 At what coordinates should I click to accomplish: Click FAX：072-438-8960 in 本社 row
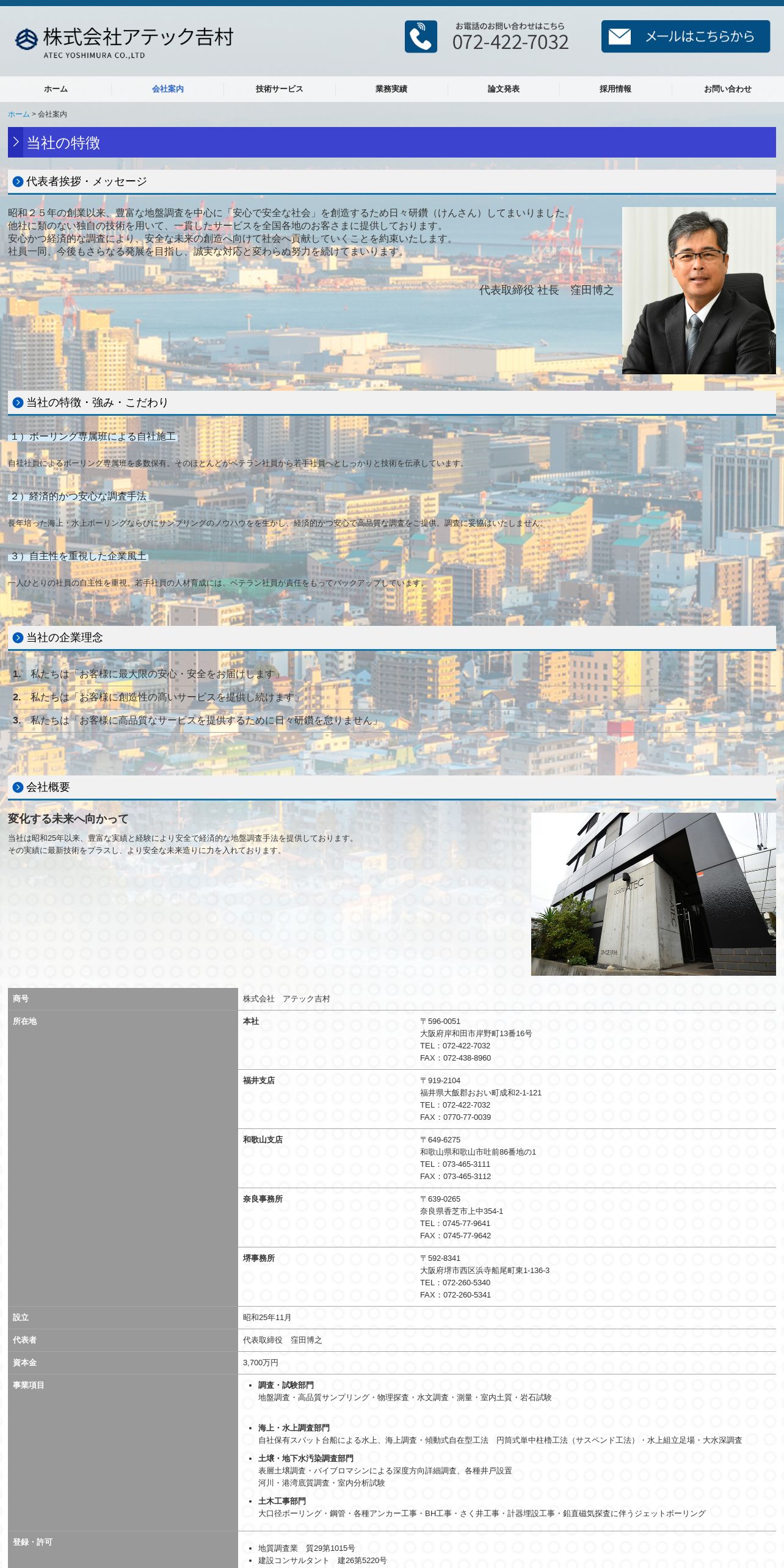click(456, 1058)
